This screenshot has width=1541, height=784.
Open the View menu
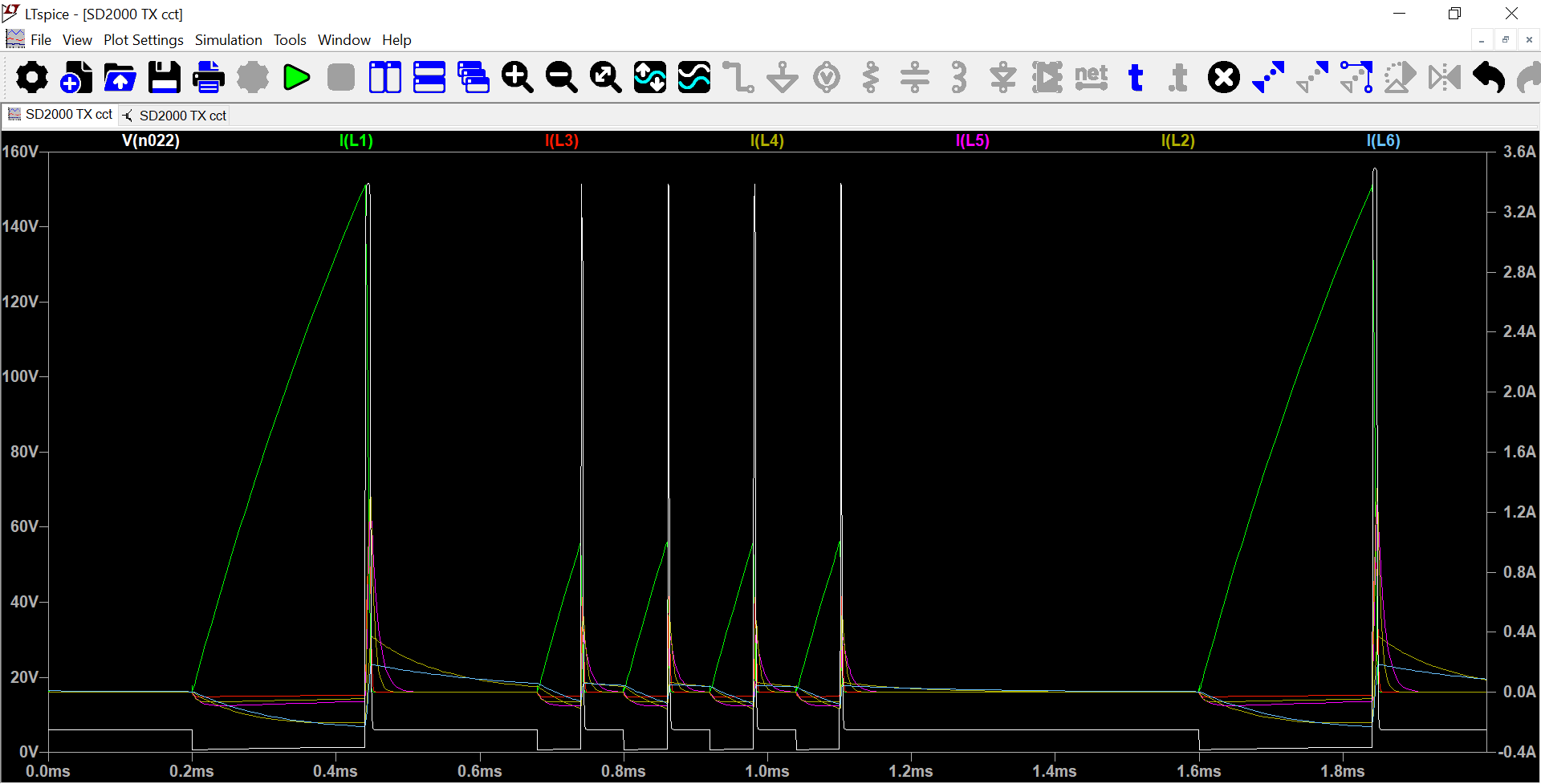77,40
